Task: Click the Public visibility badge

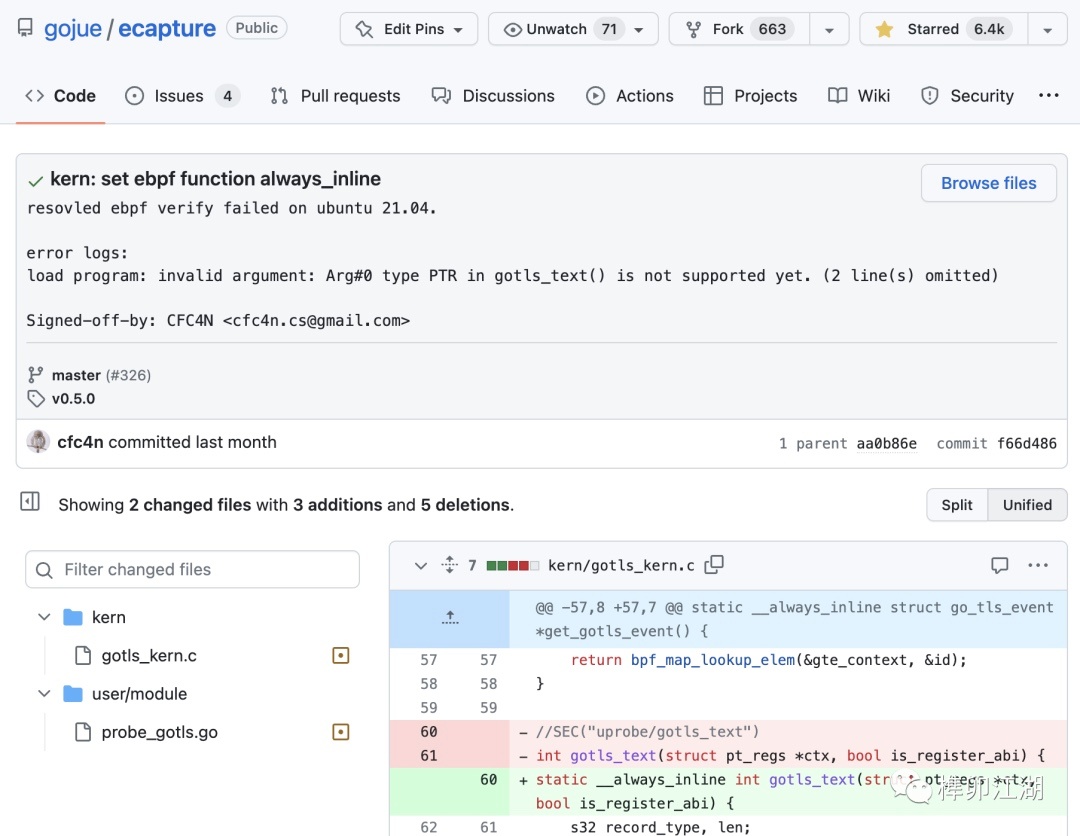Action: (x=256, y=28)
